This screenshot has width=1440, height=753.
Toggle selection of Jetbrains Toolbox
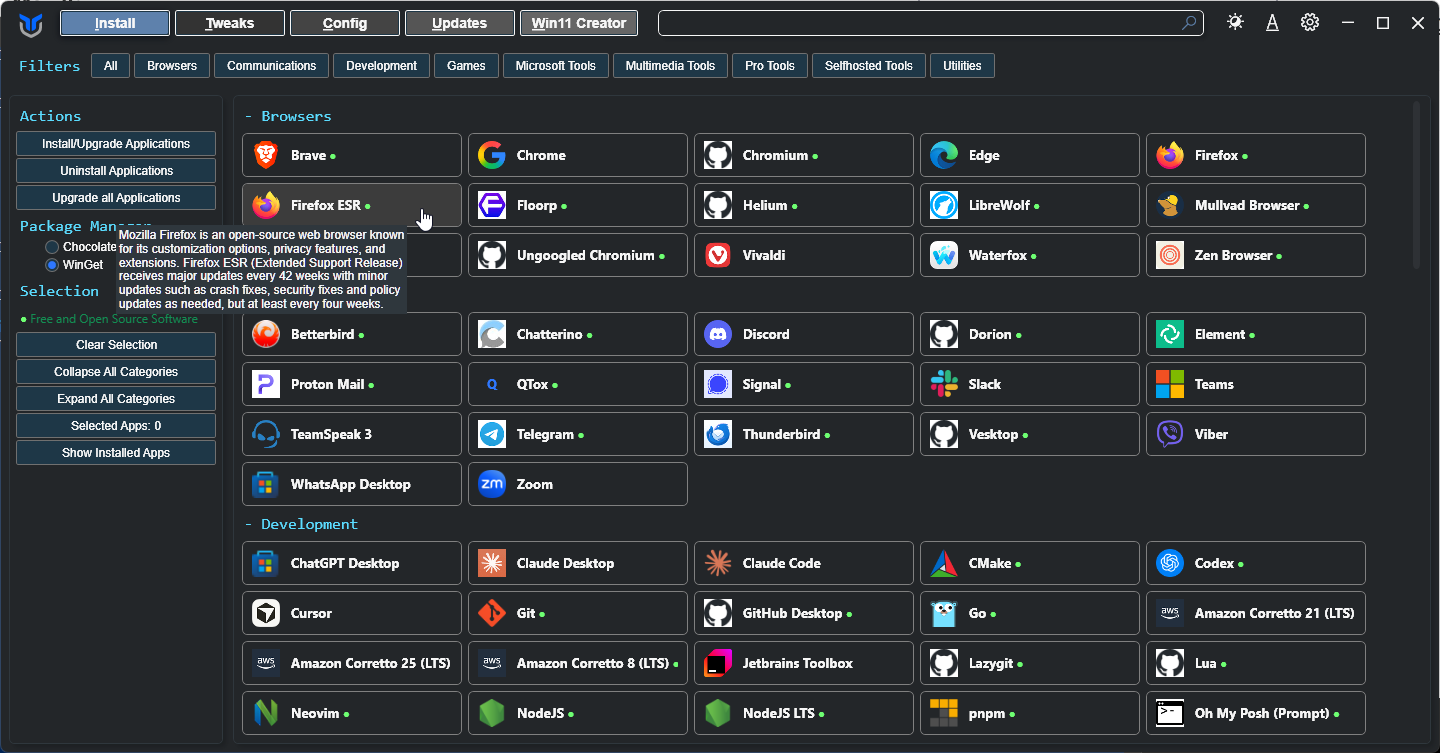(x=804, y=663)
